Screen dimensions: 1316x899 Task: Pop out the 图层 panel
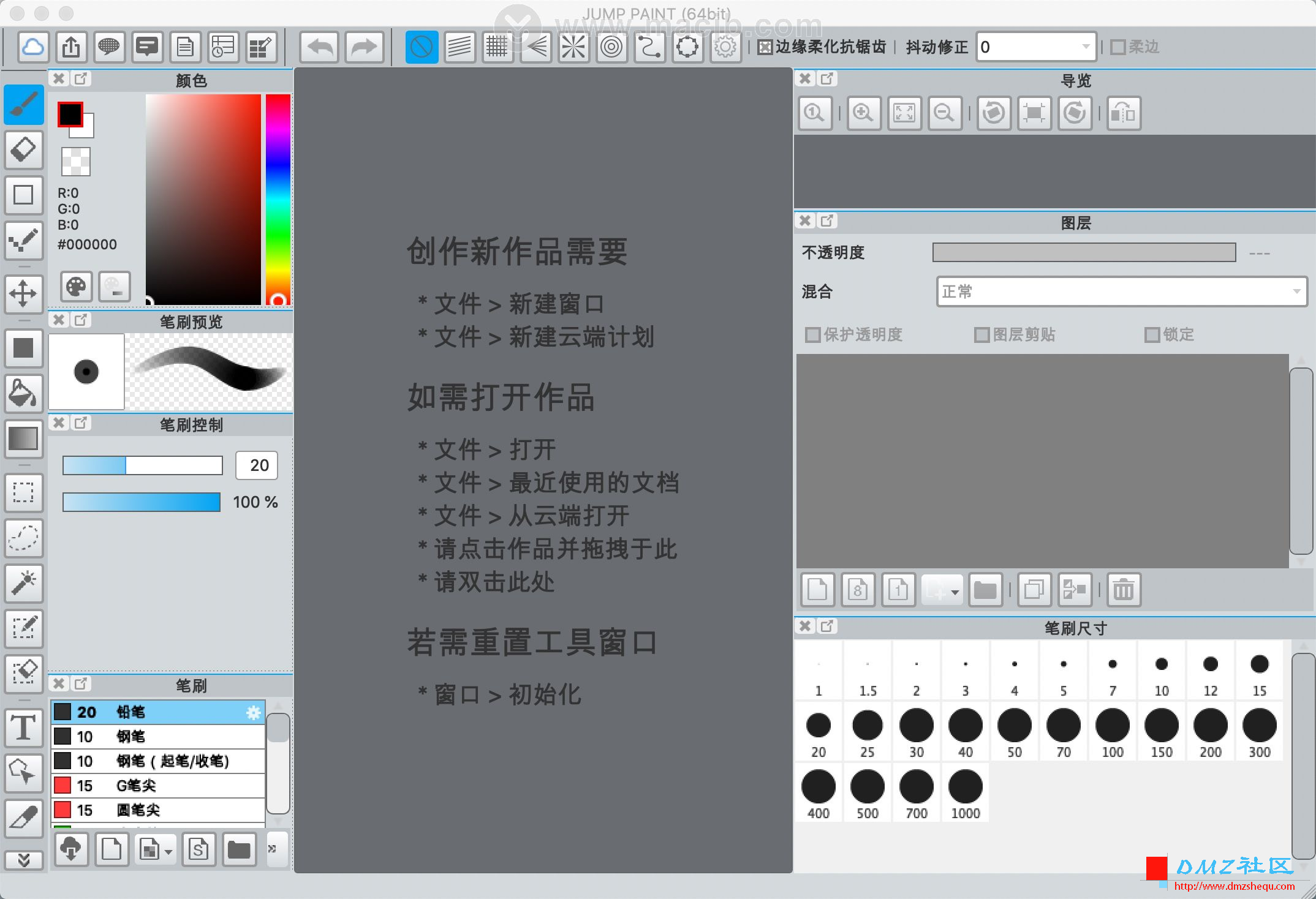click(x=826, y=221)
